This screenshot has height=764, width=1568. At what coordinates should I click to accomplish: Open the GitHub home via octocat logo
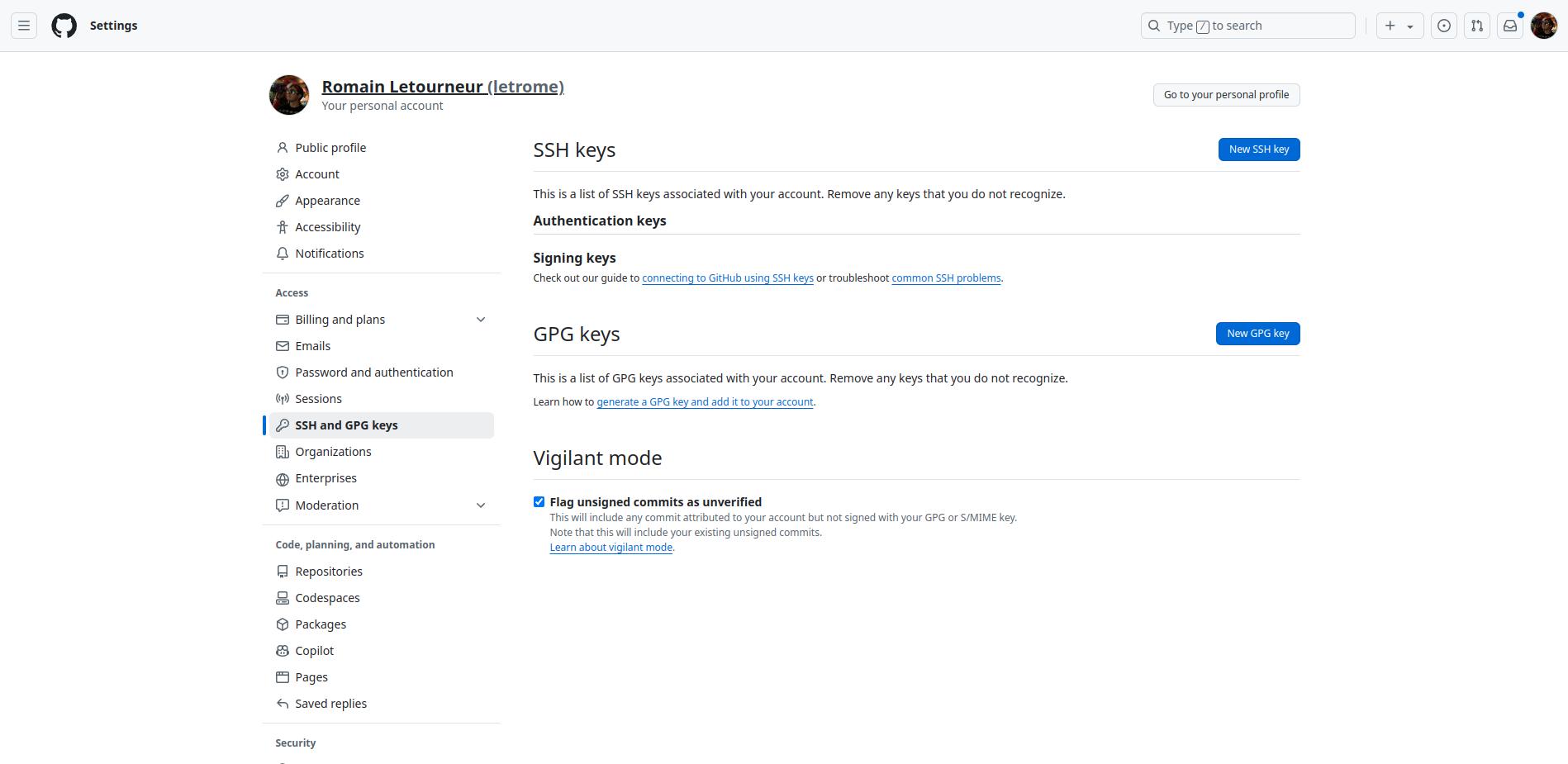coord(64,26)
